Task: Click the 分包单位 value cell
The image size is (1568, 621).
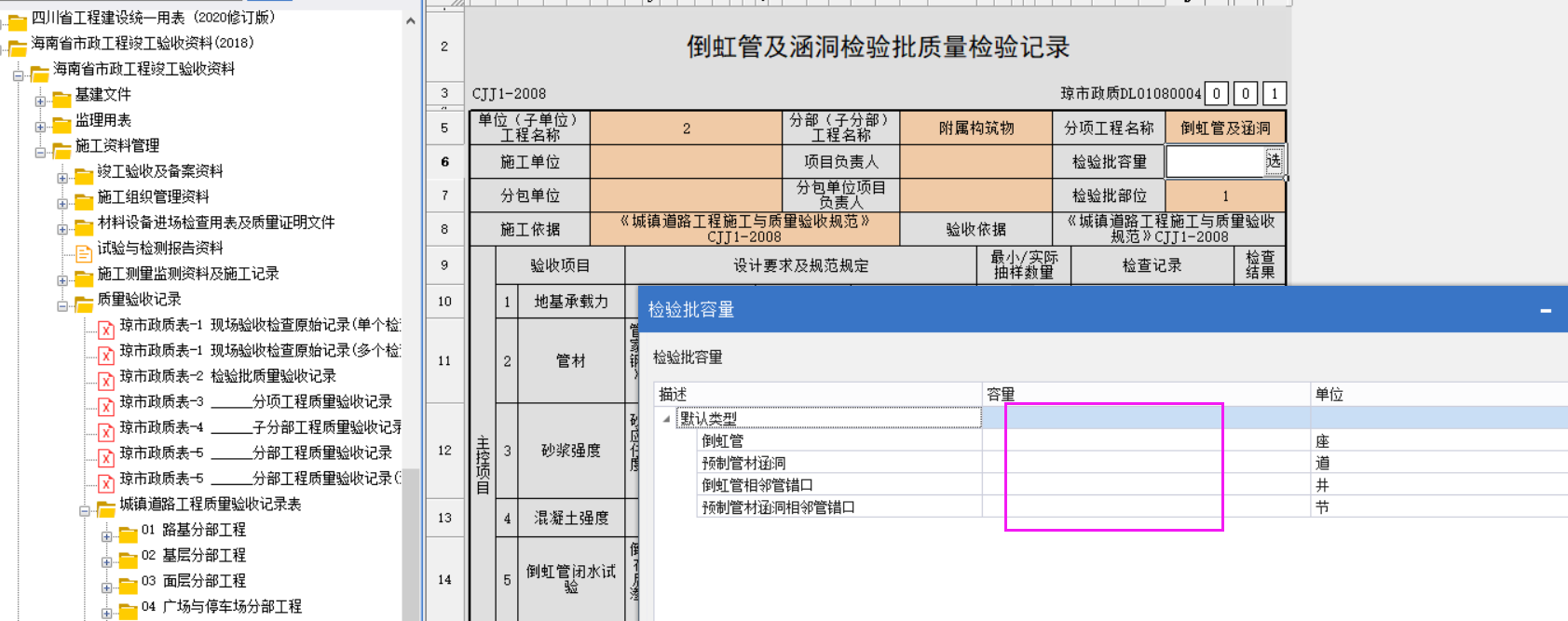Action: pos(686,196)
